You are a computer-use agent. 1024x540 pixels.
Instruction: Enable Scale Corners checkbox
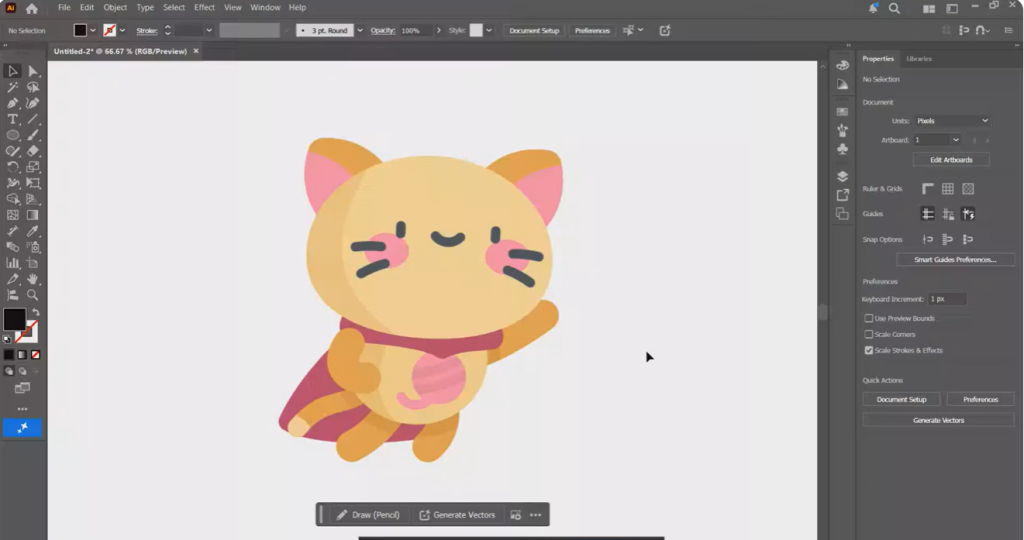click(x=869, y=334)
